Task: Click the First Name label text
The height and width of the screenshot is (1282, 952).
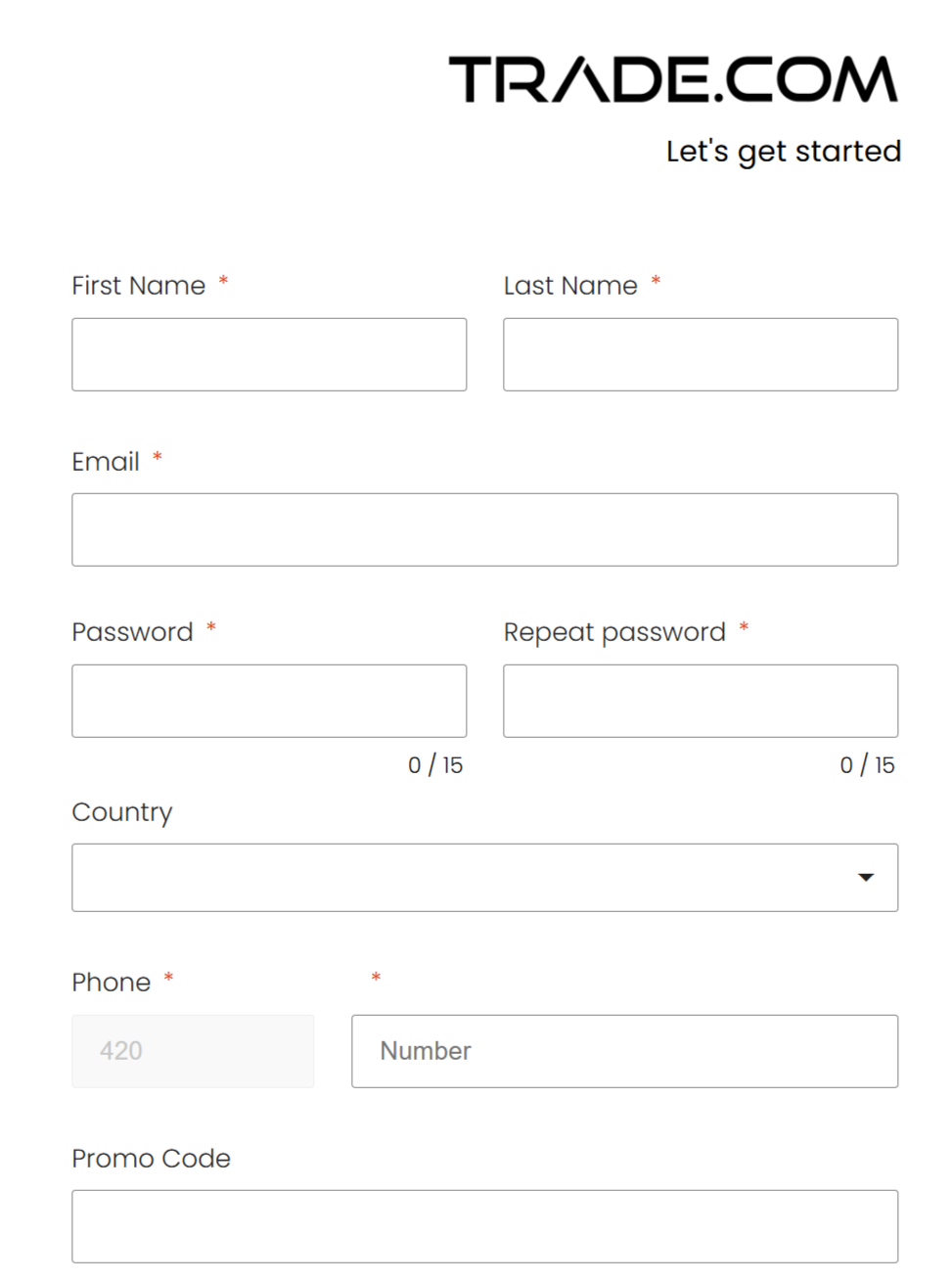Action: (139, 286)
